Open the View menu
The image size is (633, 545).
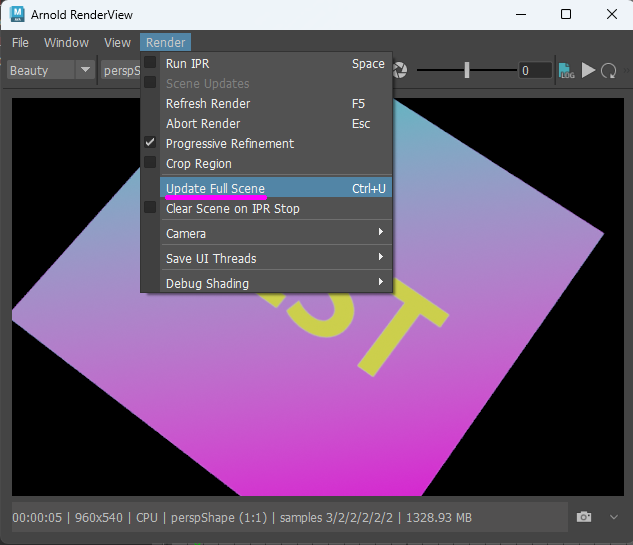click(117, 42)
